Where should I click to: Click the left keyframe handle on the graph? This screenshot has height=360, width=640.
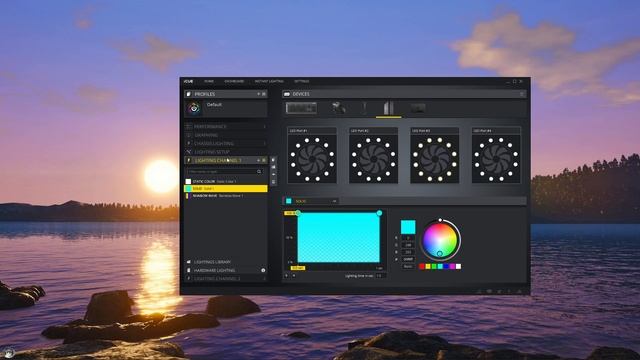click(x=298, y=213)
